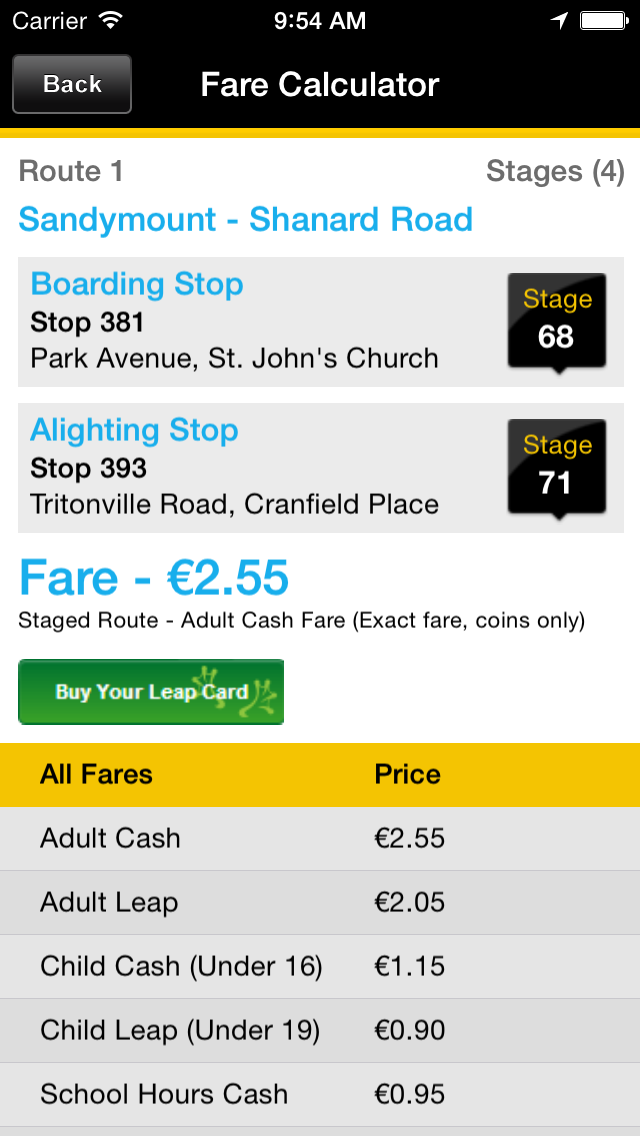
Task: Select the Boarding Stop heading
Action: point(137,284)
